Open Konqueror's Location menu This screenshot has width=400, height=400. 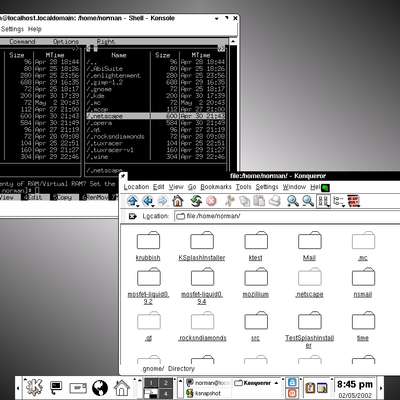point(136,187)
